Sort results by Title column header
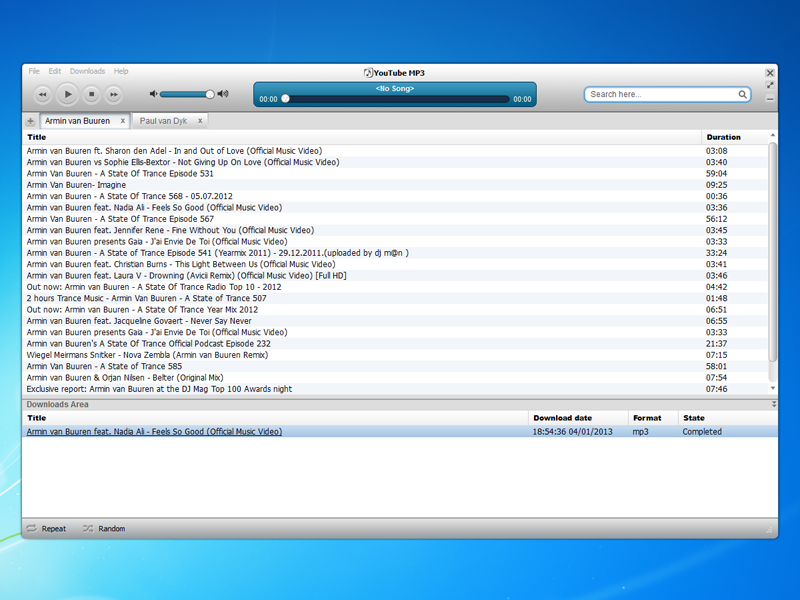Image resolution: width=800 pixels, height=600 pixels. [x=362, y=137]
